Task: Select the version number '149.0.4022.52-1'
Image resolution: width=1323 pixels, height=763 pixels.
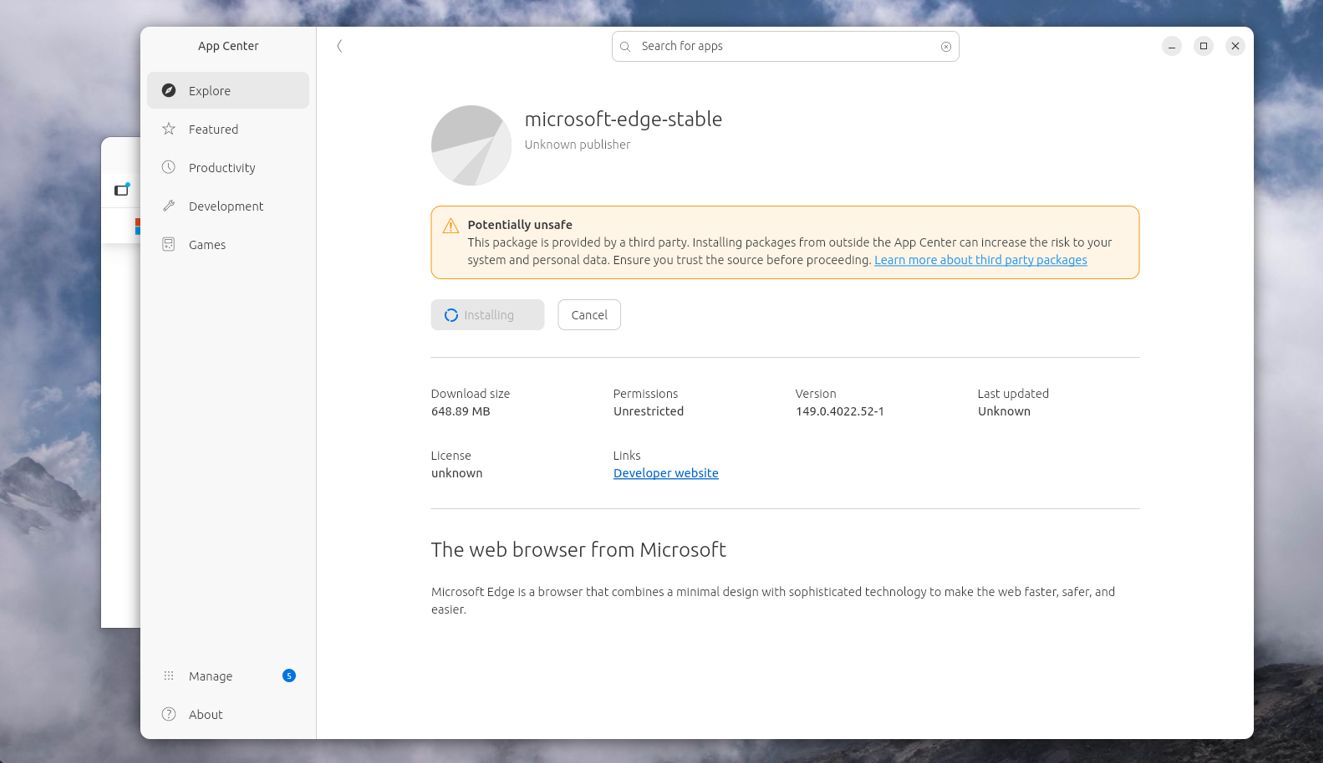Action: pyautogui.click(x=840, y=411)
